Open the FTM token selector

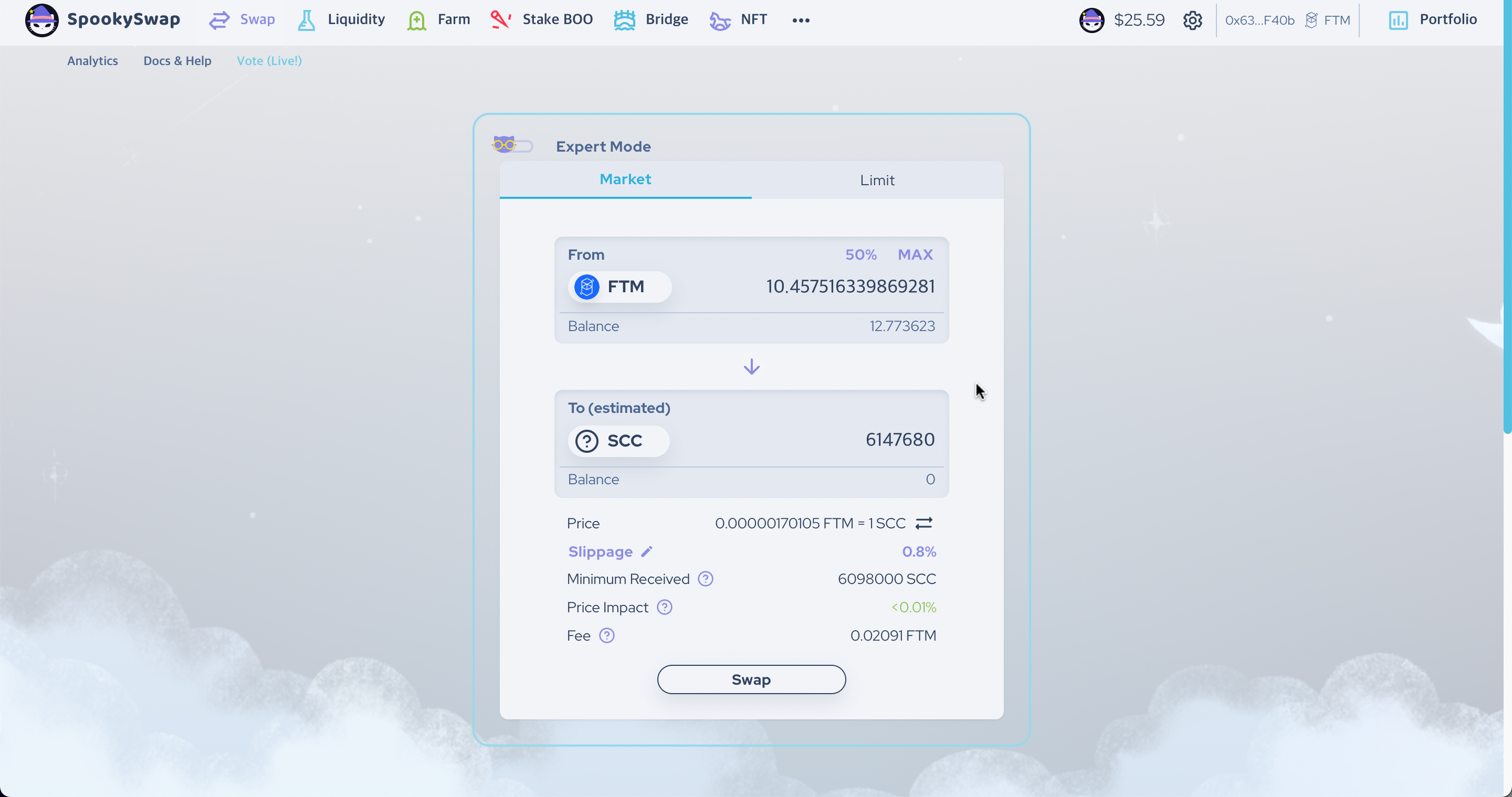point(619,287)
